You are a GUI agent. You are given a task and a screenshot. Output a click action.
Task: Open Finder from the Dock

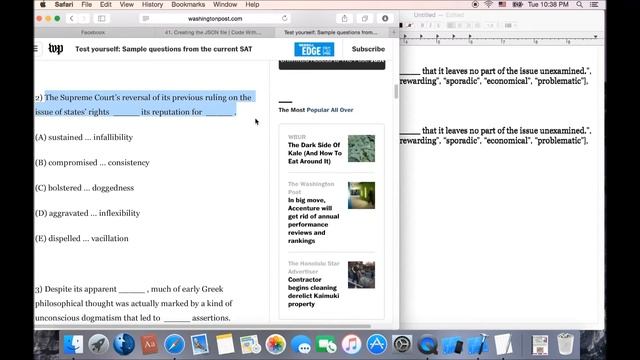point(73,344)
